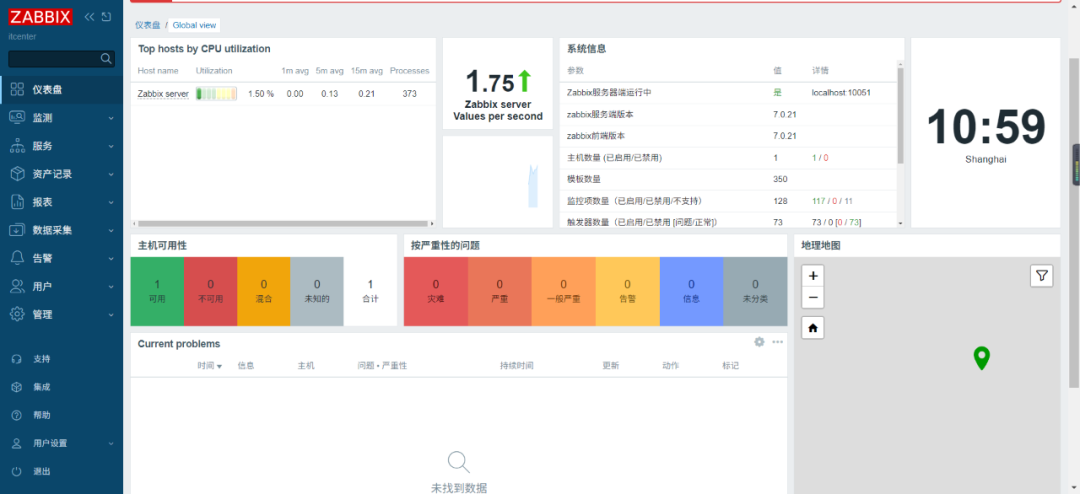This screenshot has height=494, width=1080.
Task: Click the 集成 integrations icon
Action: pos(17,387)
